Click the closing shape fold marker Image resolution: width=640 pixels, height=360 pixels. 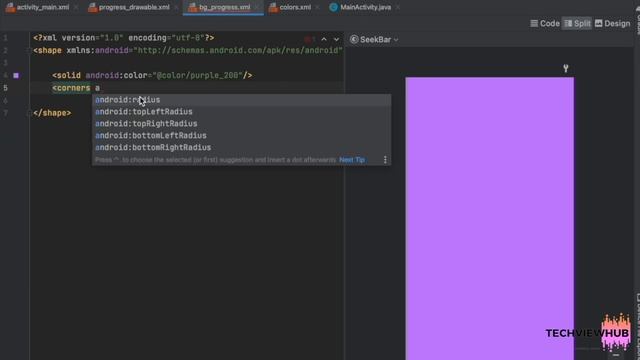tap(28, 113)
